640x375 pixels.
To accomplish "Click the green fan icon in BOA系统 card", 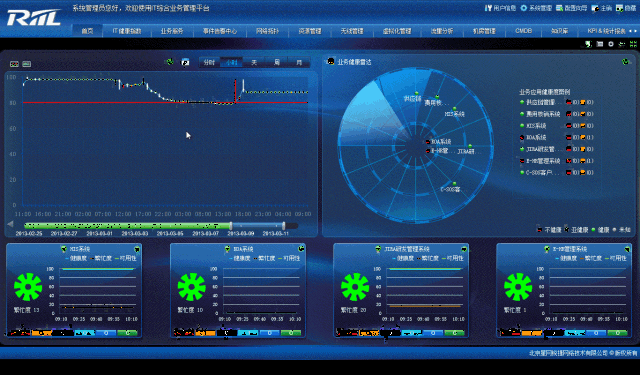I will 191,287.
